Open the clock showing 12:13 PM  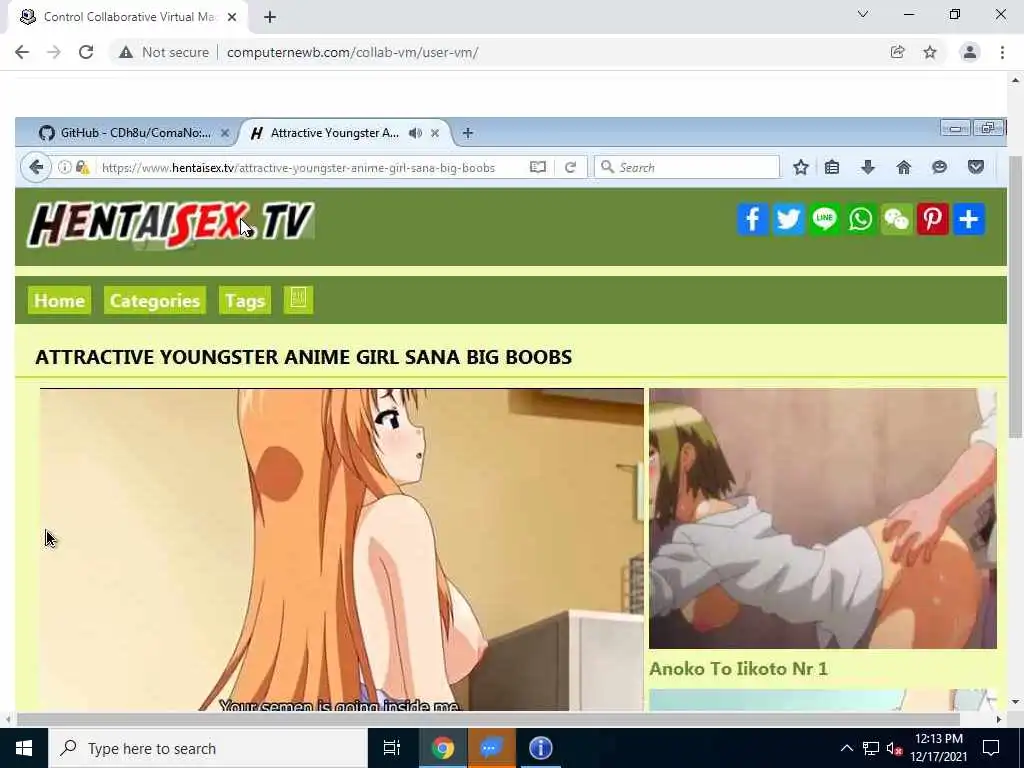(x=938, y=748)
